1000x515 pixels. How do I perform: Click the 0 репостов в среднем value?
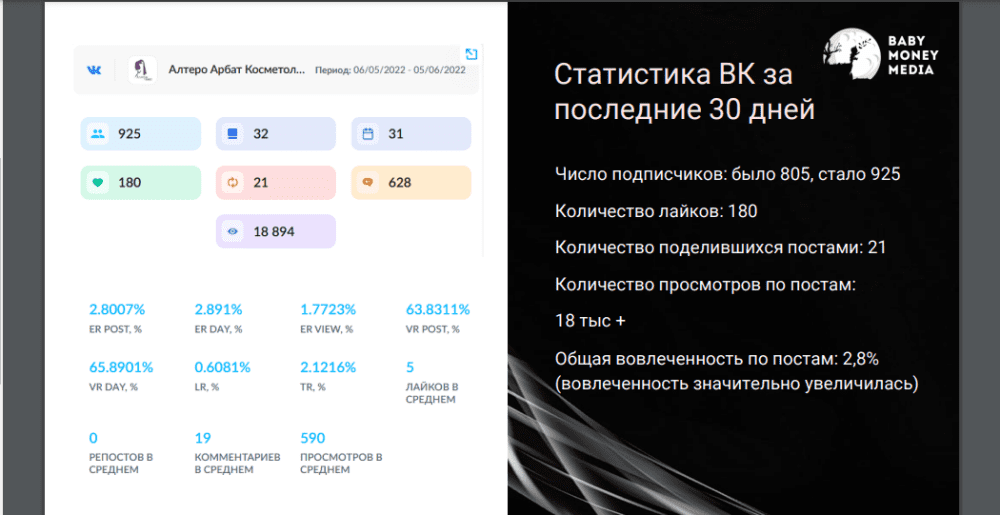click(x=93, y=438)
